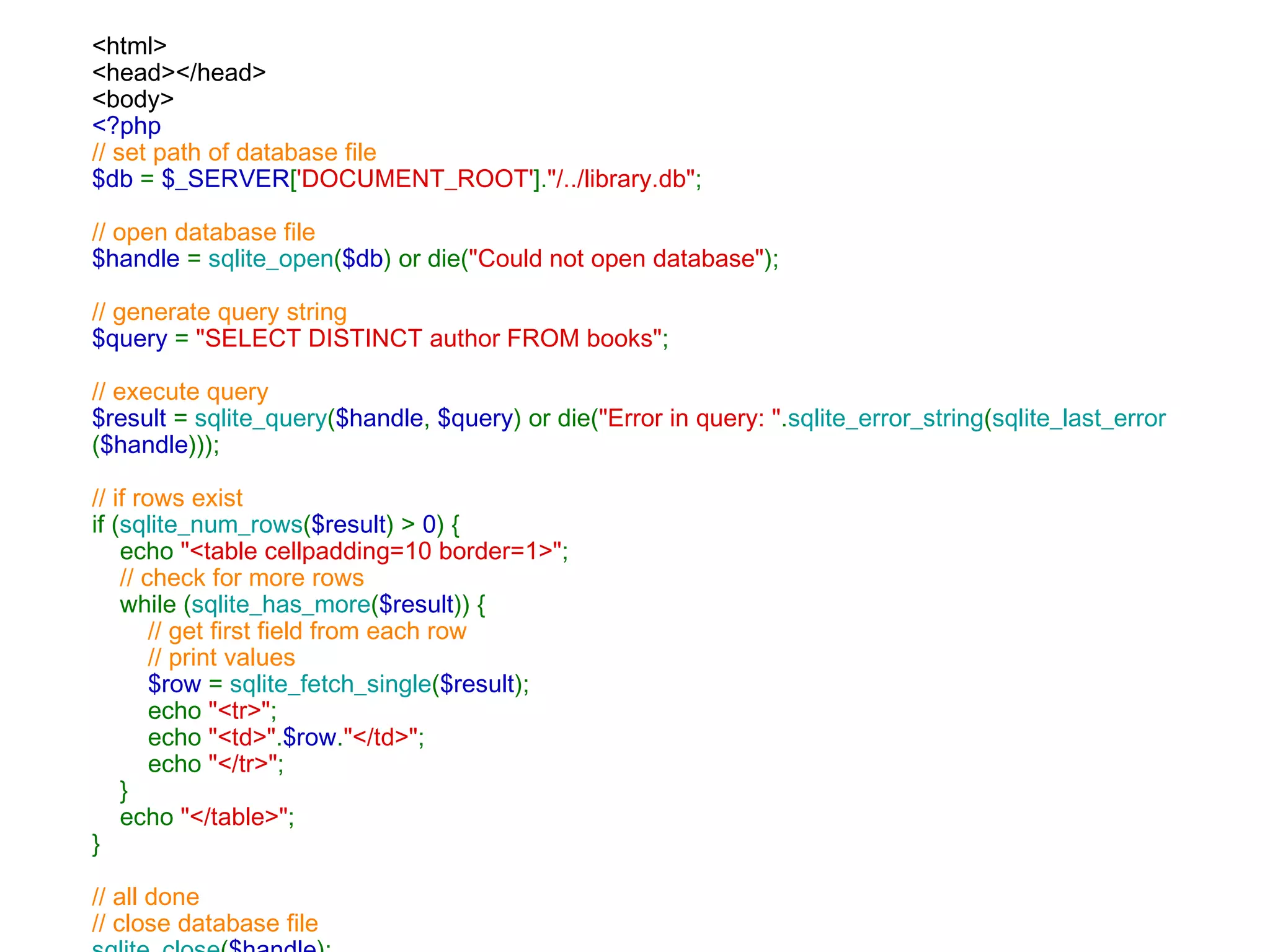Click the '<head></head>' line

click(x=179, y=73)
